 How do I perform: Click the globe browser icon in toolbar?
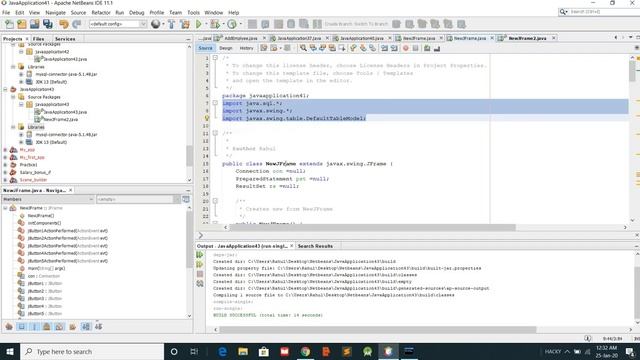(155, 24)
